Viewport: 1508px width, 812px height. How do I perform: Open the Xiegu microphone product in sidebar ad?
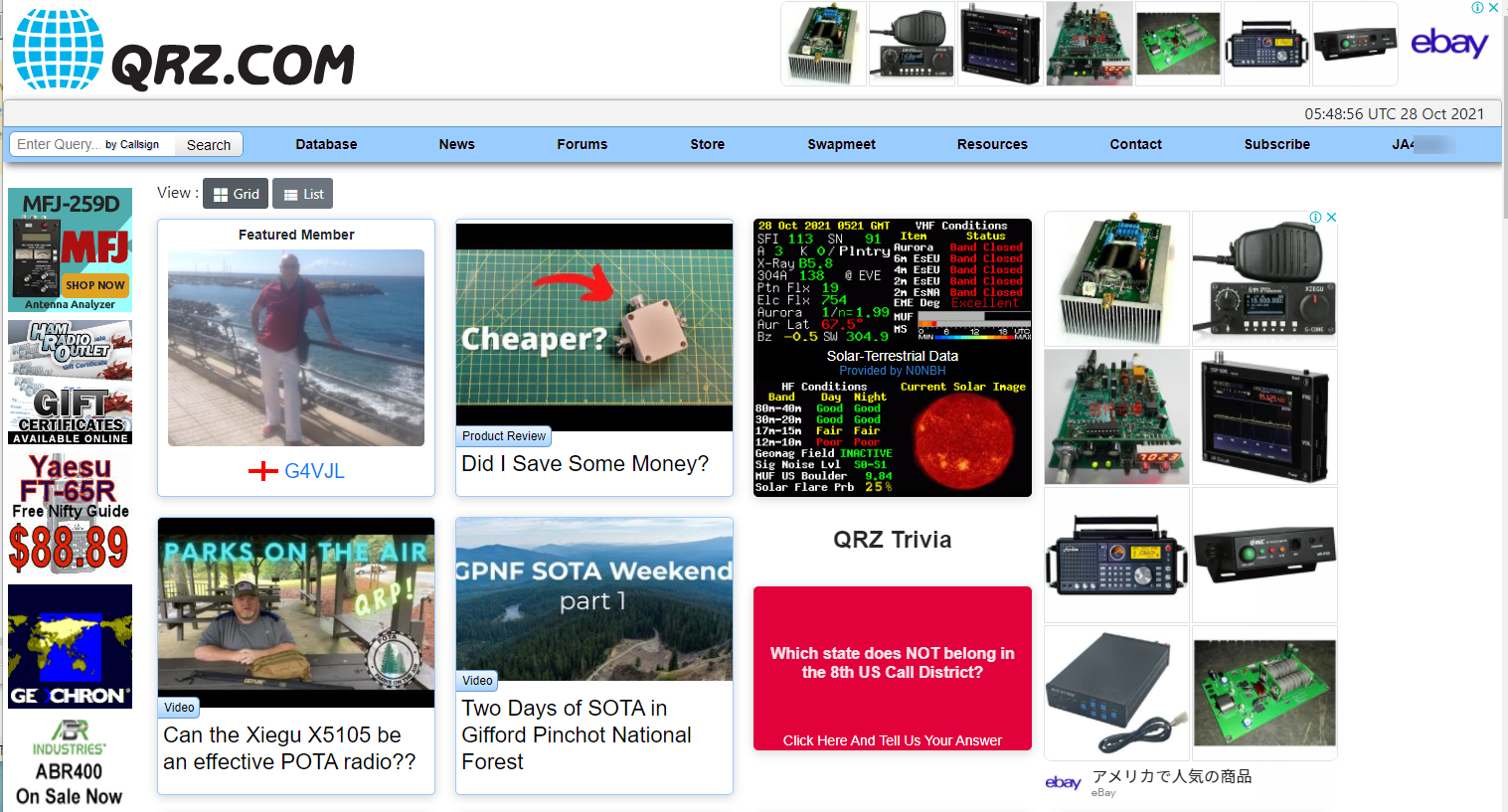pyautogui.click(x=1264, y=278)
